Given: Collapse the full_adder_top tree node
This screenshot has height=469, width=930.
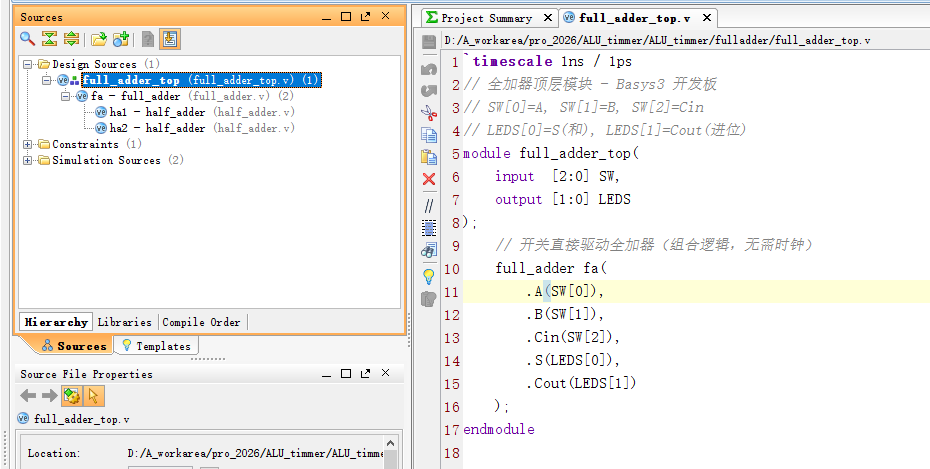Looking at the screenshot, I should click(x=47, y=80).
